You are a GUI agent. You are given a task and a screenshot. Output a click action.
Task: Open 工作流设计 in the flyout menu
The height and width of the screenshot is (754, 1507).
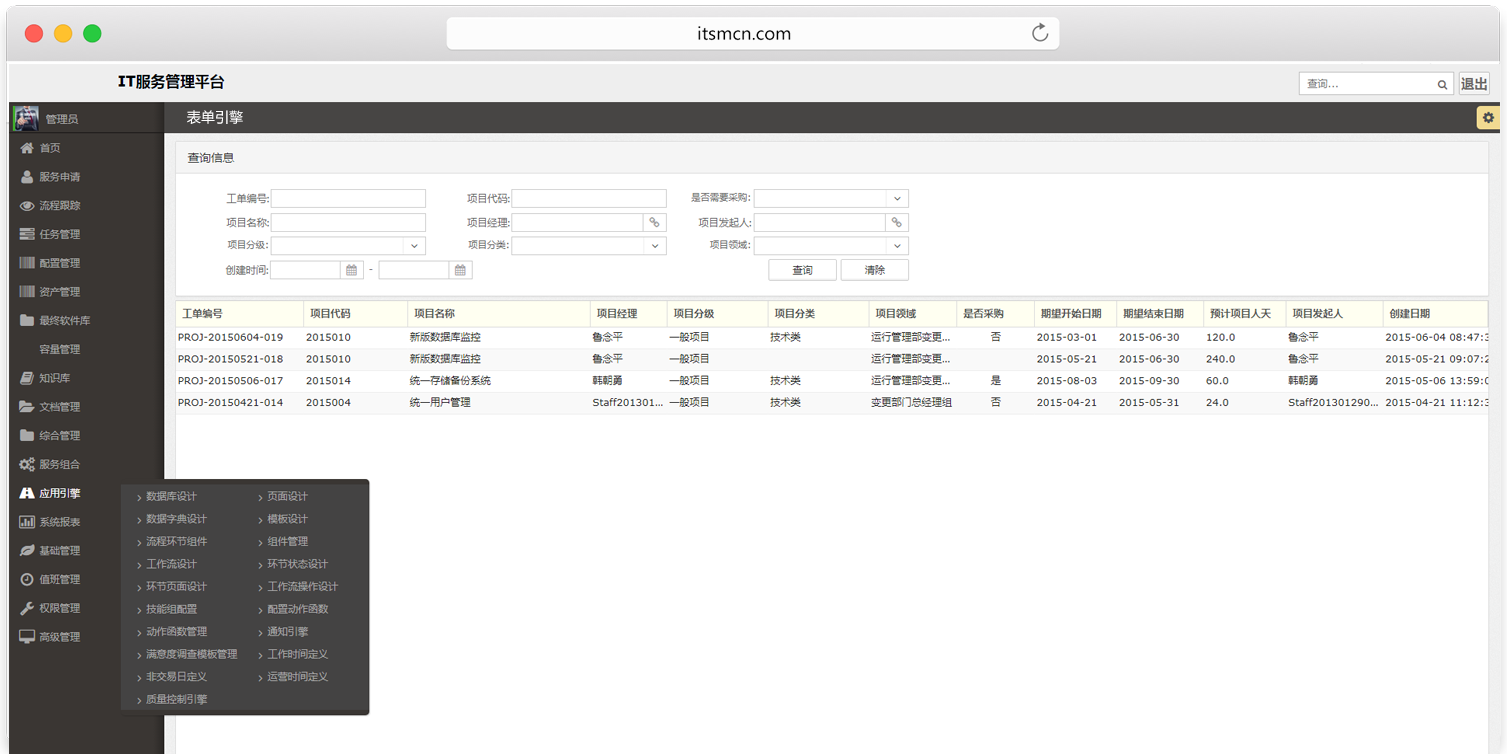point(171,564)
